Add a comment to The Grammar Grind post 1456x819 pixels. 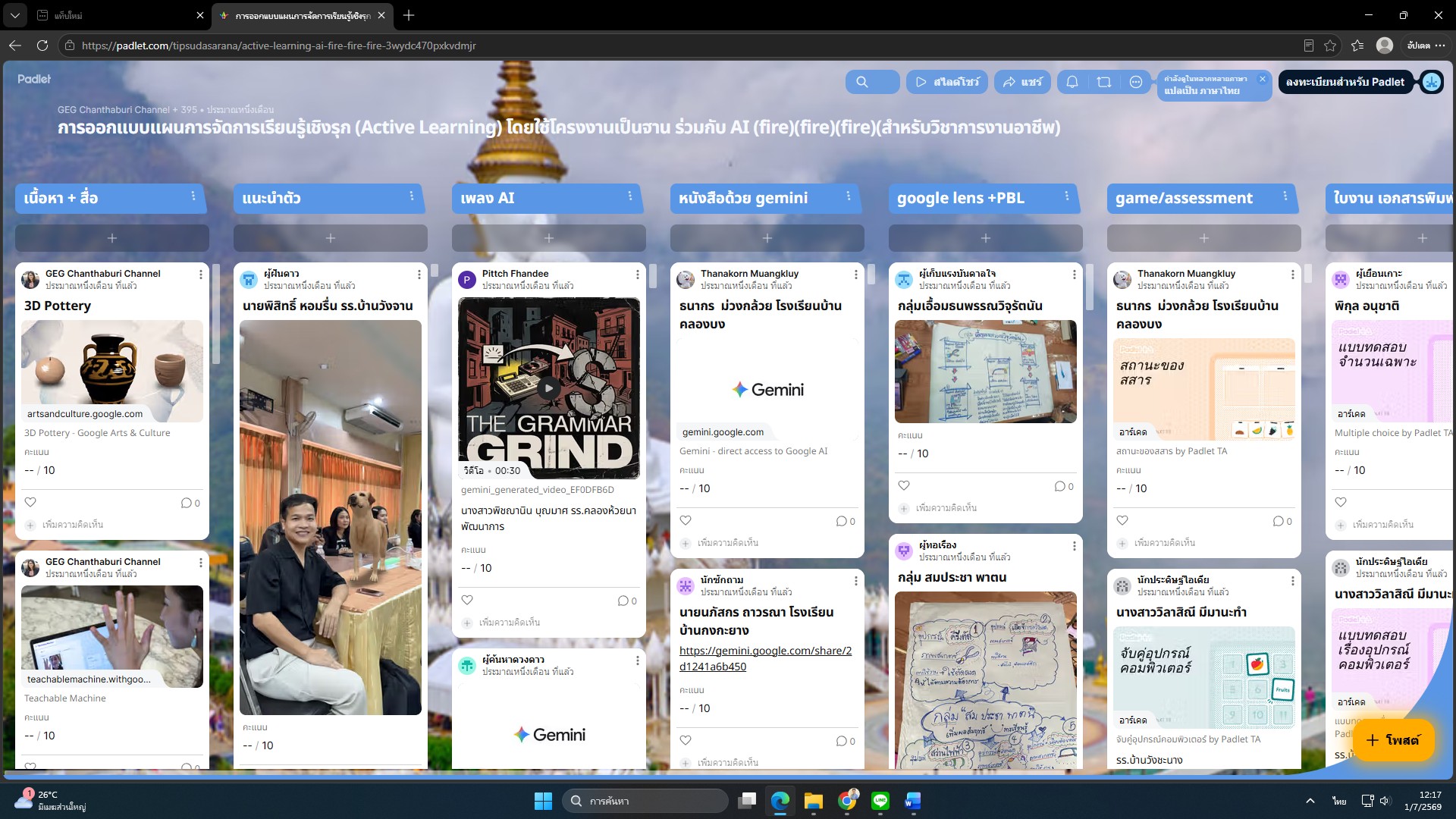click(510, 623)
